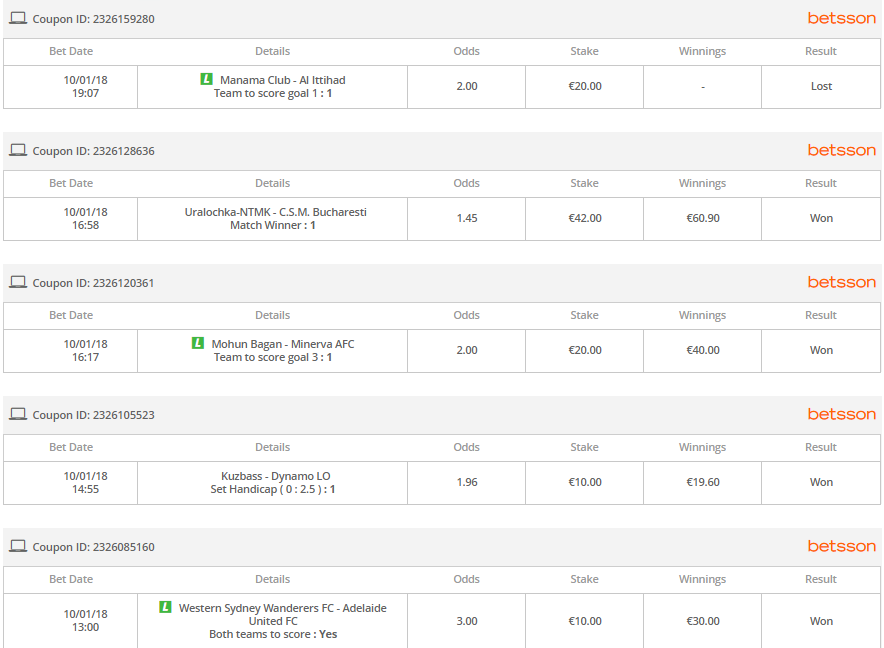This screenshot has width=884, height=648.
Task: Select Uralochka-NTMK - C.S.M. Bucharesti match details
Action: (275, 218)
